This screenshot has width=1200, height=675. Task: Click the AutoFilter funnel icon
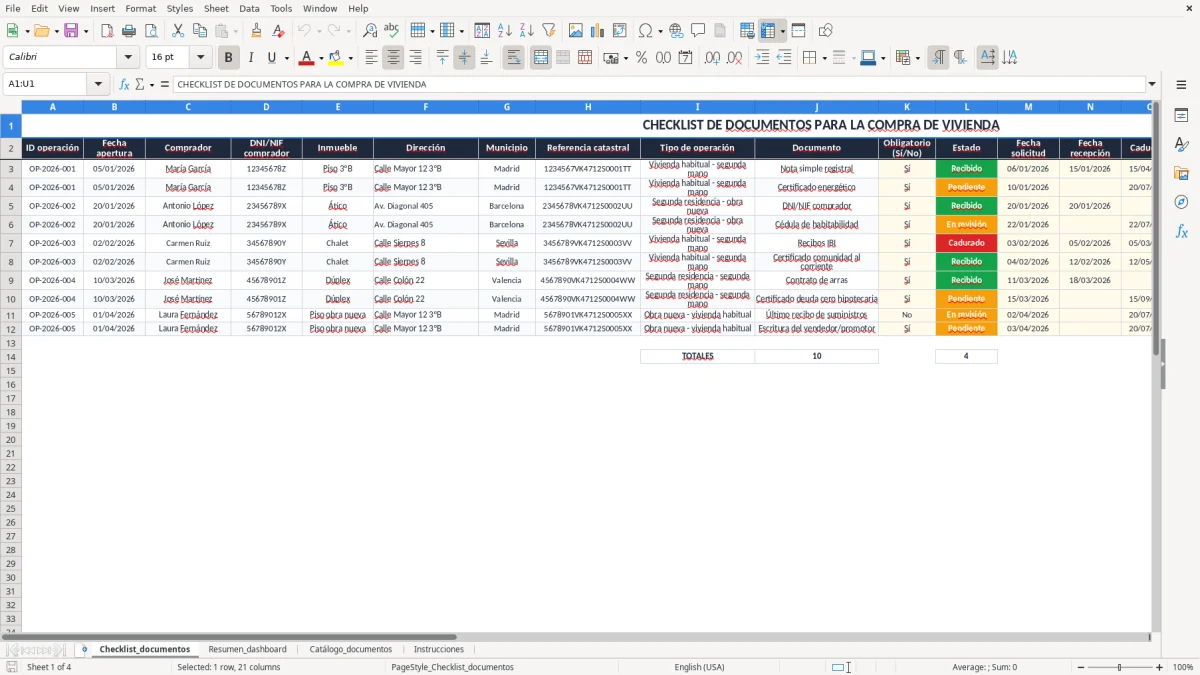(x=548, y=31)
